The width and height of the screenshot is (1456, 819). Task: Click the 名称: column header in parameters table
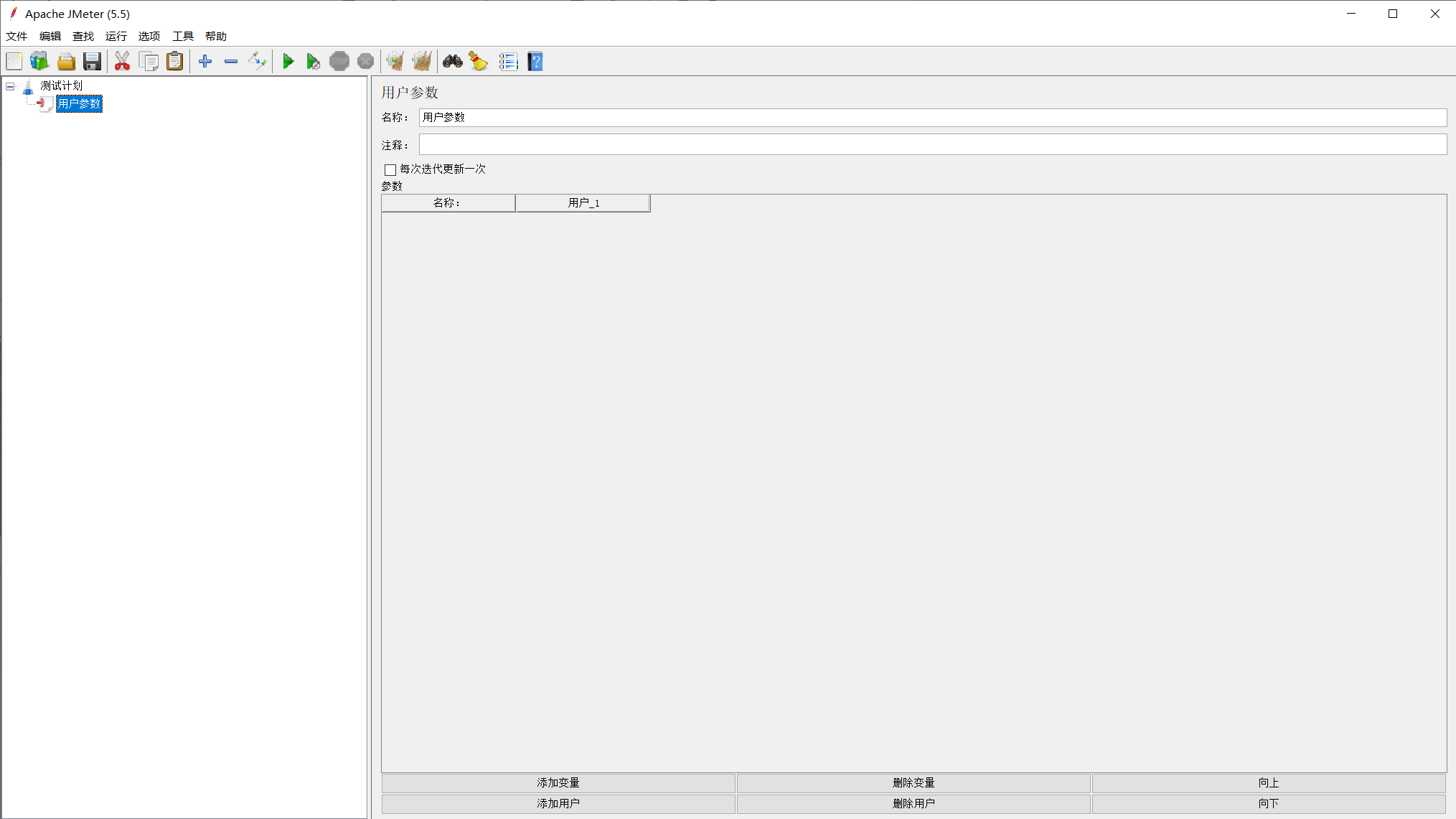click(448, 203)
